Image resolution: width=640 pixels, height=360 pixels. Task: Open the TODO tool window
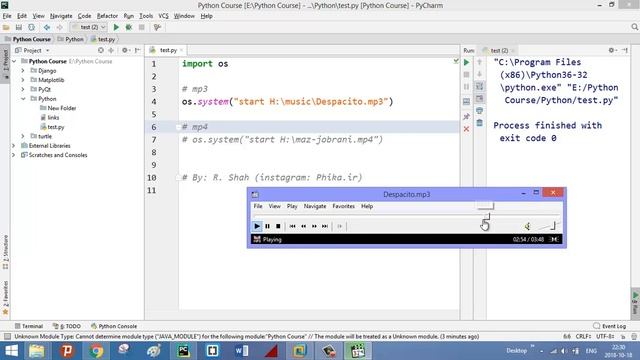67,326
